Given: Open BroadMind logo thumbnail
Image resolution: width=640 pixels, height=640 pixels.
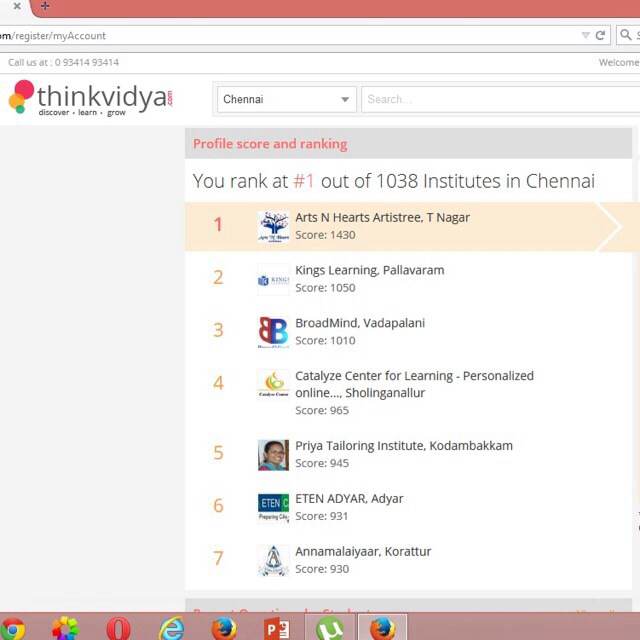Looking at the screenshot, I should coord(273,332).
